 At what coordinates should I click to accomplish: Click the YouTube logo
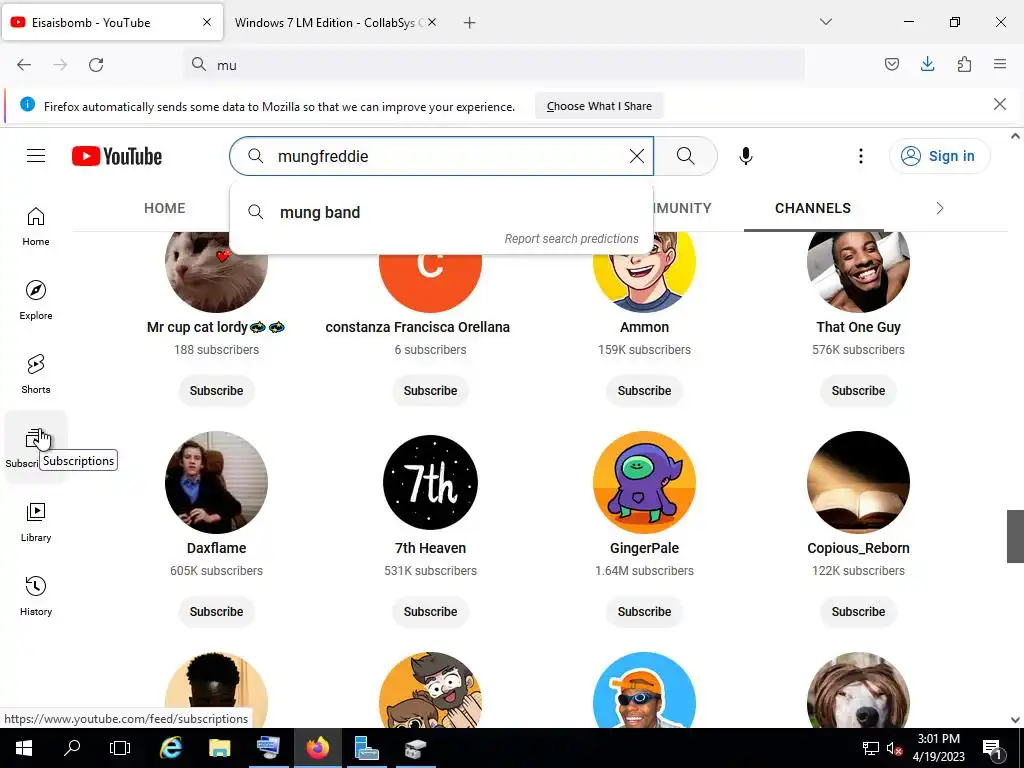(x=117, y=156)
